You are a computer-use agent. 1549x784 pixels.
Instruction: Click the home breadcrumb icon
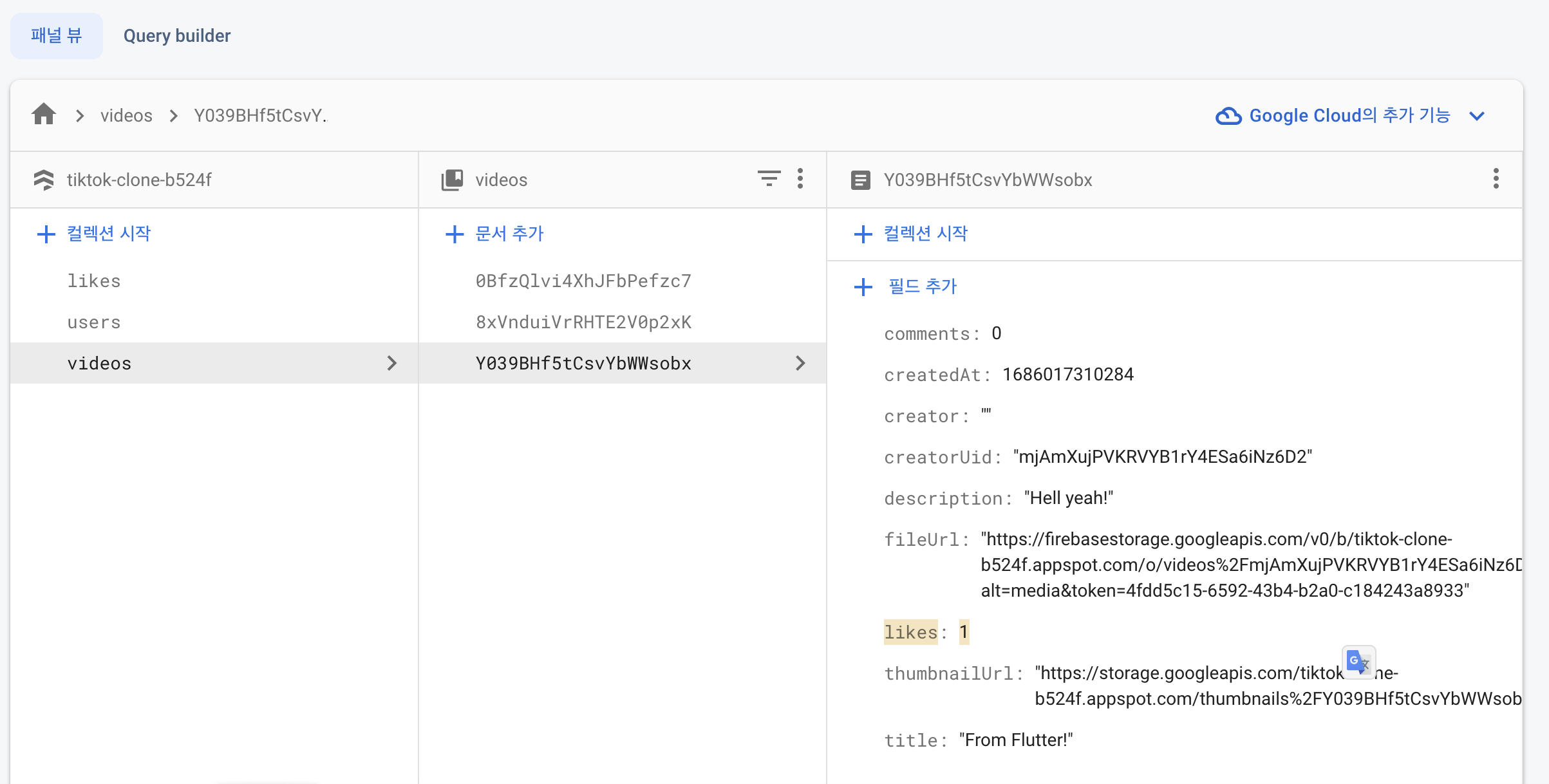(44, 115)
